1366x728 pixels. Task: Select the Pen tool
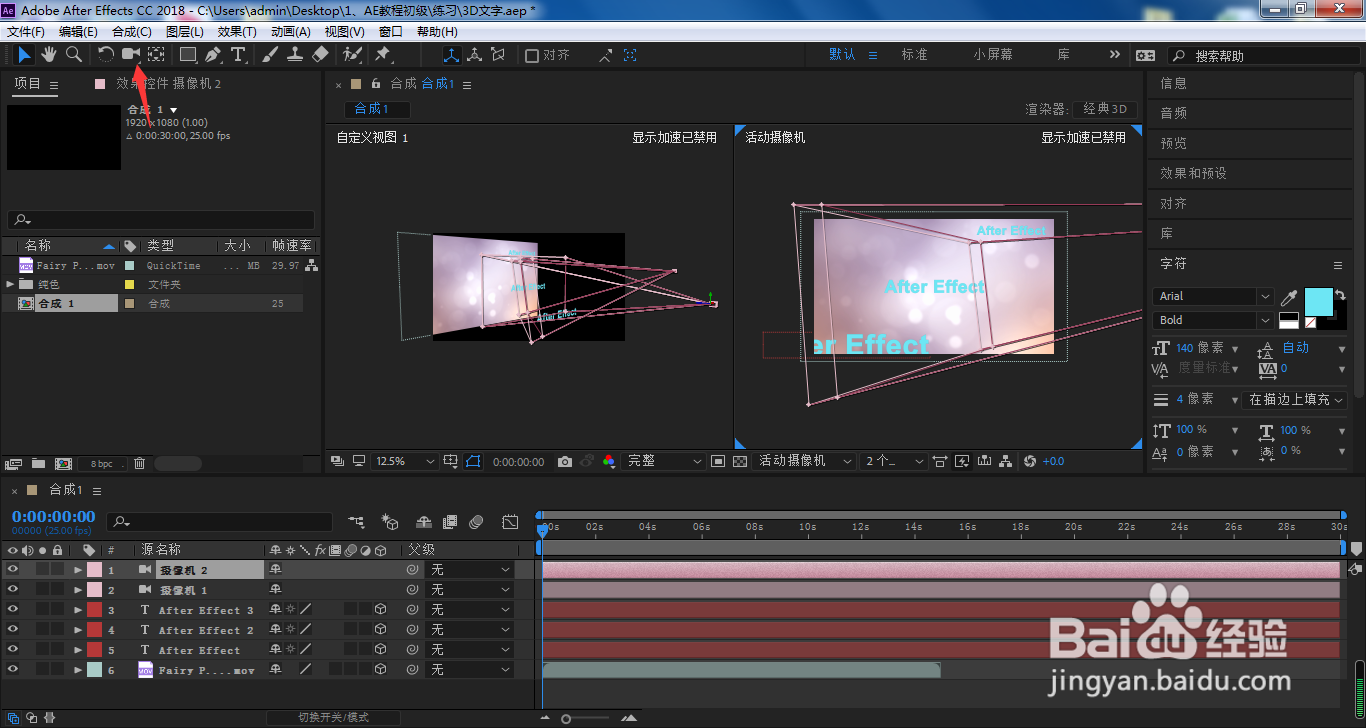[213, 55]
